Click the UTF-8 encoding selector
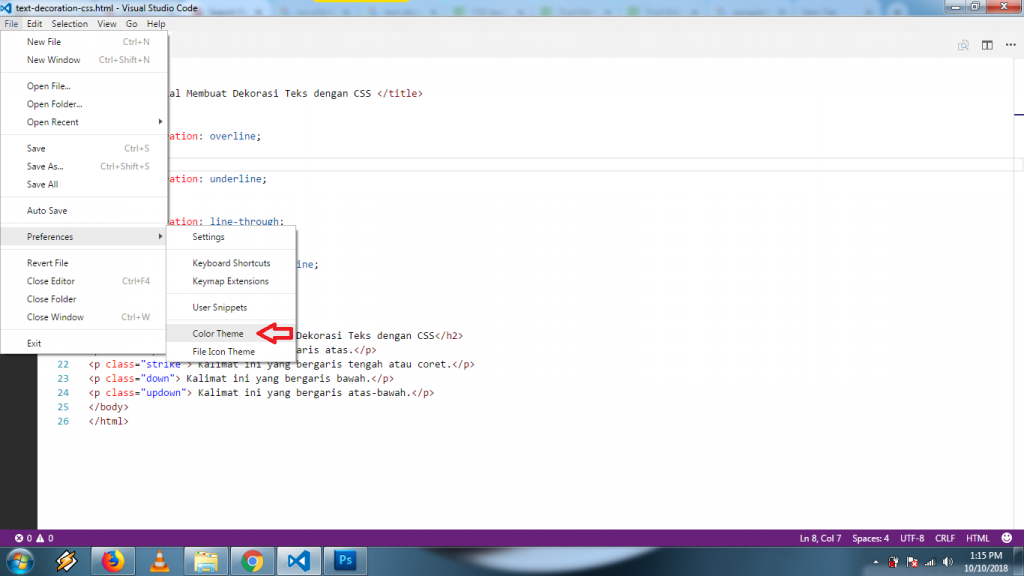 pyautogui.click(x=912, y=538)
